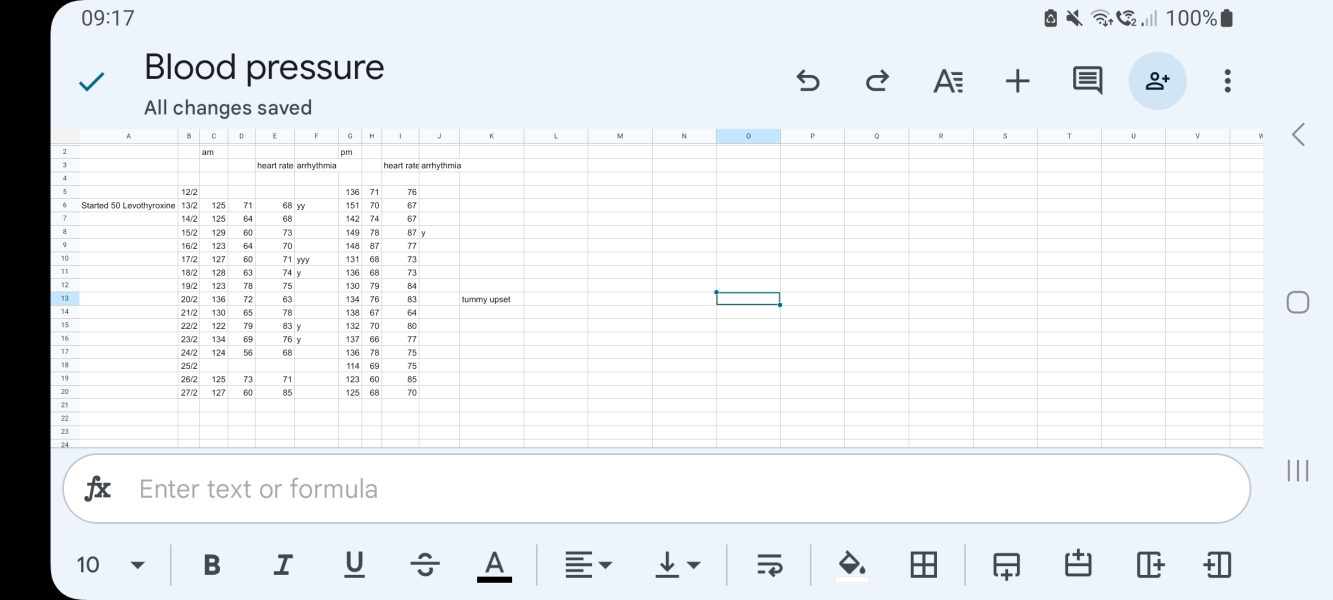Open the cell borders icon
The height and width of the screenshot is (600, 1333).
pyautogui.click(x=923, y=565)
